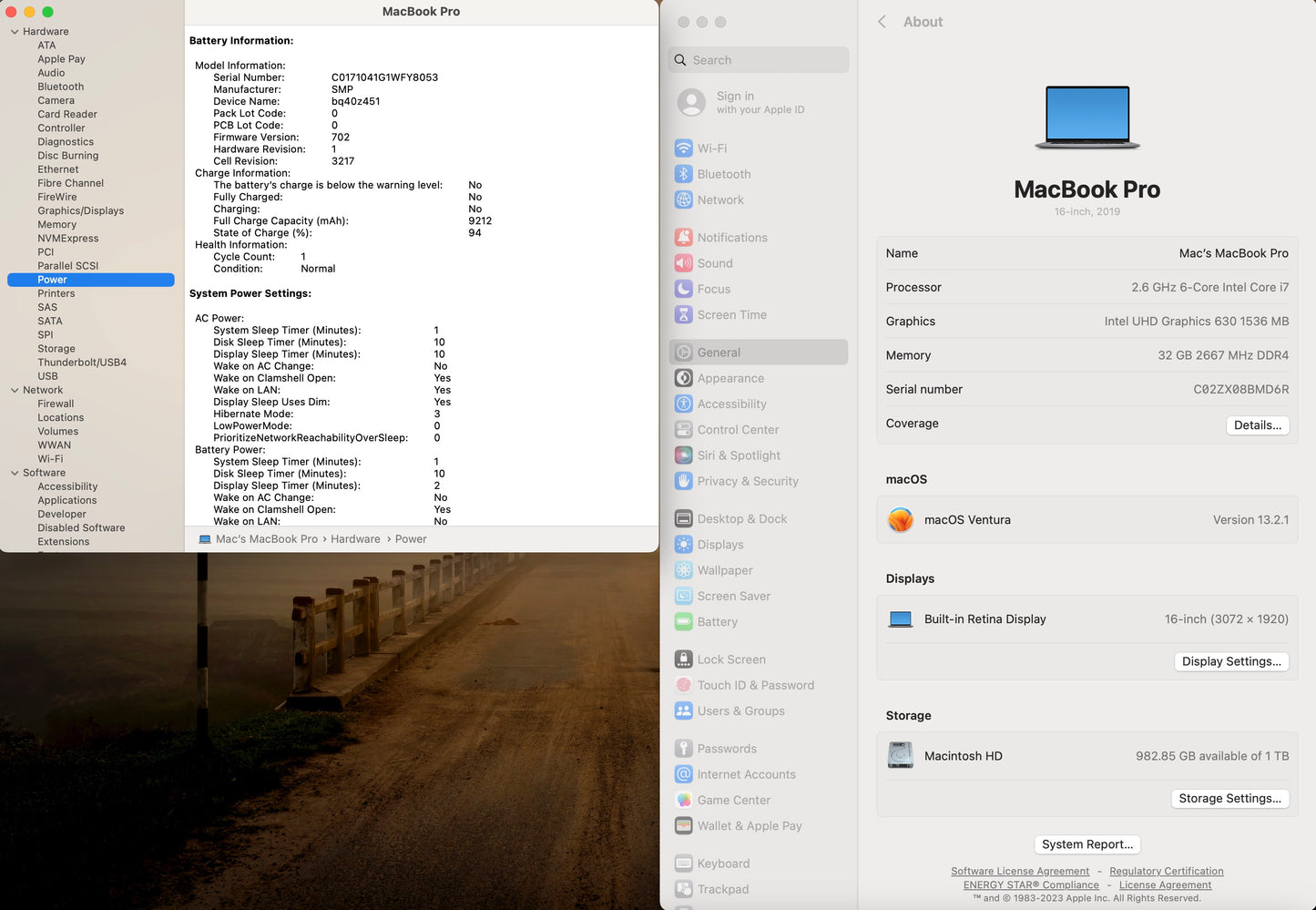The width and height of the screenshot is (1316, 910).
Task: Open Bluetooth settings from the sidebar
Action: [724, 173]
